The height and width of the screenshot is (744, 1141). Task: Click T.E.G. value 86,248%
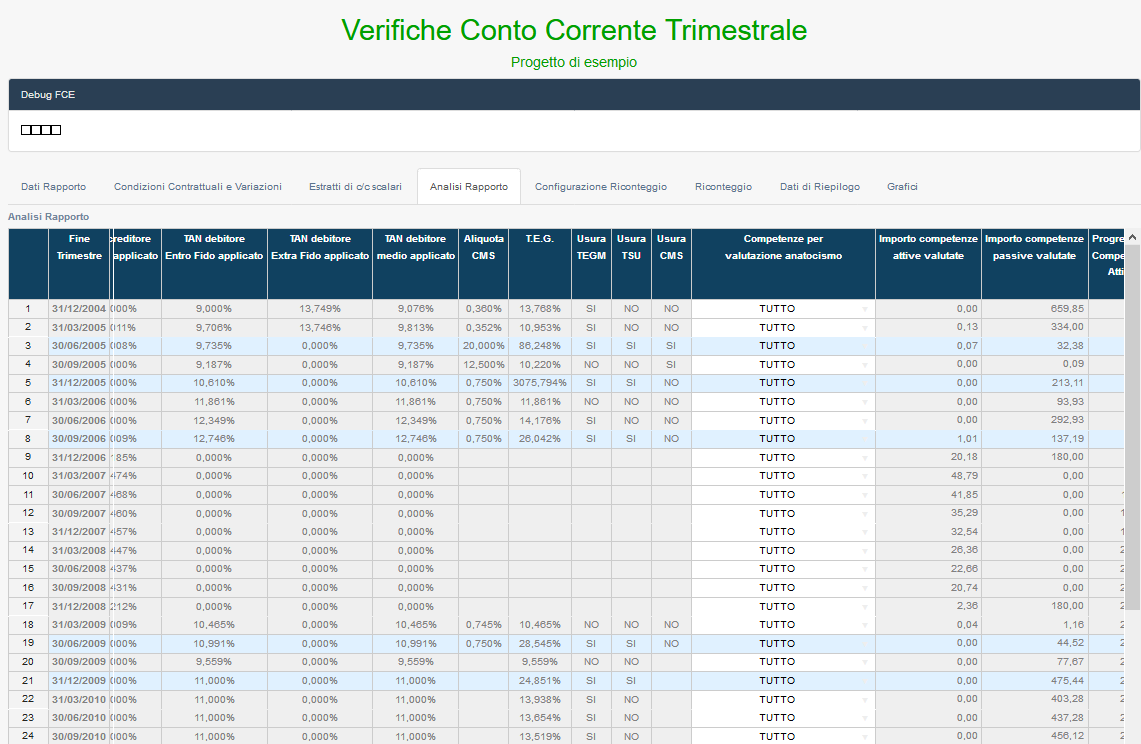tap(540, 346)
